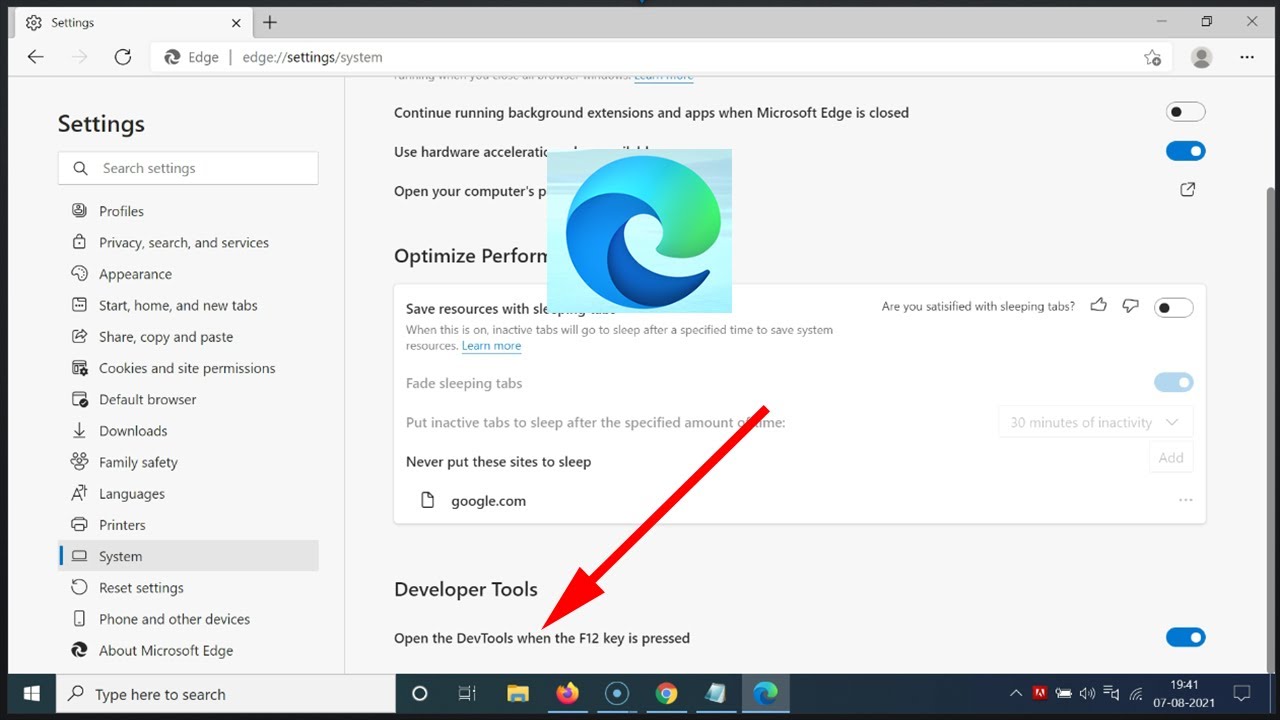Image resolution: width=1280 pixels, height=720 pixels.
Task: Give thumbs up for sleeping tabs
Action: tap(1098, 305)
